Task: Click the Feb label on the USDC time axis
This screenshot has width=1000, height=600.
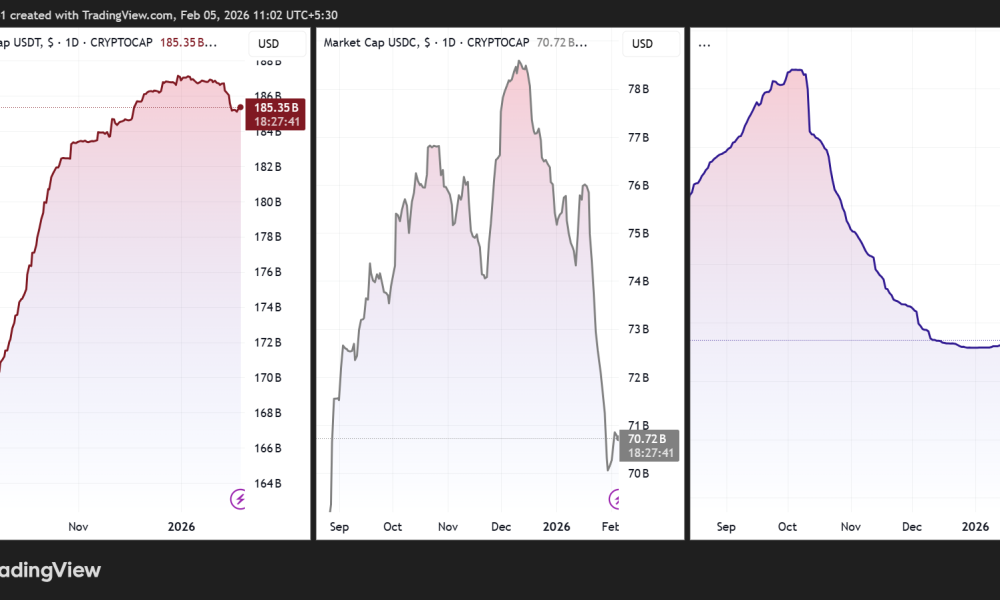Action: pyautogui.click(x=610, y=526)
